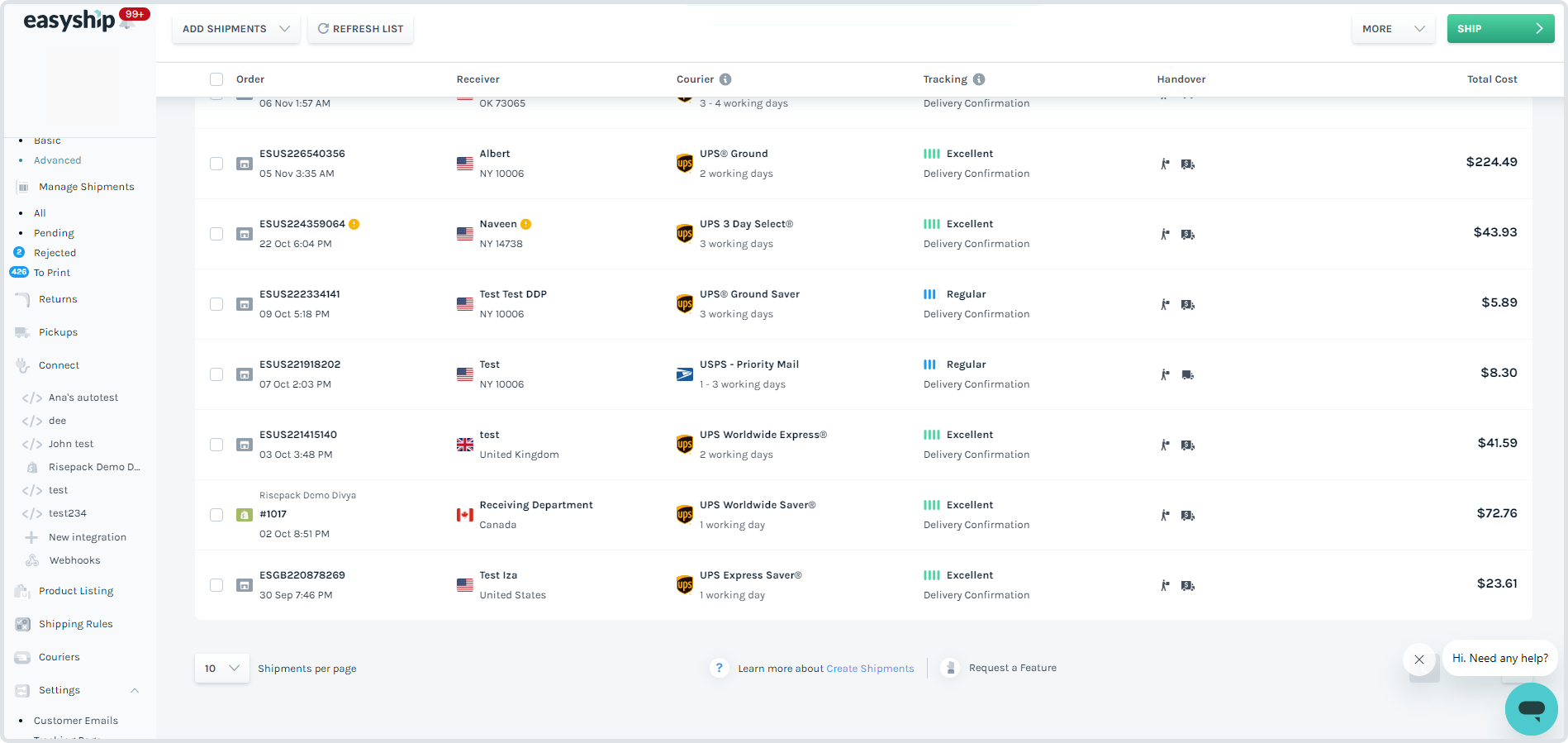
Task: Click the warning badge next to receiver Naveen
Action: pyautogui.click(x=526, y=224)
